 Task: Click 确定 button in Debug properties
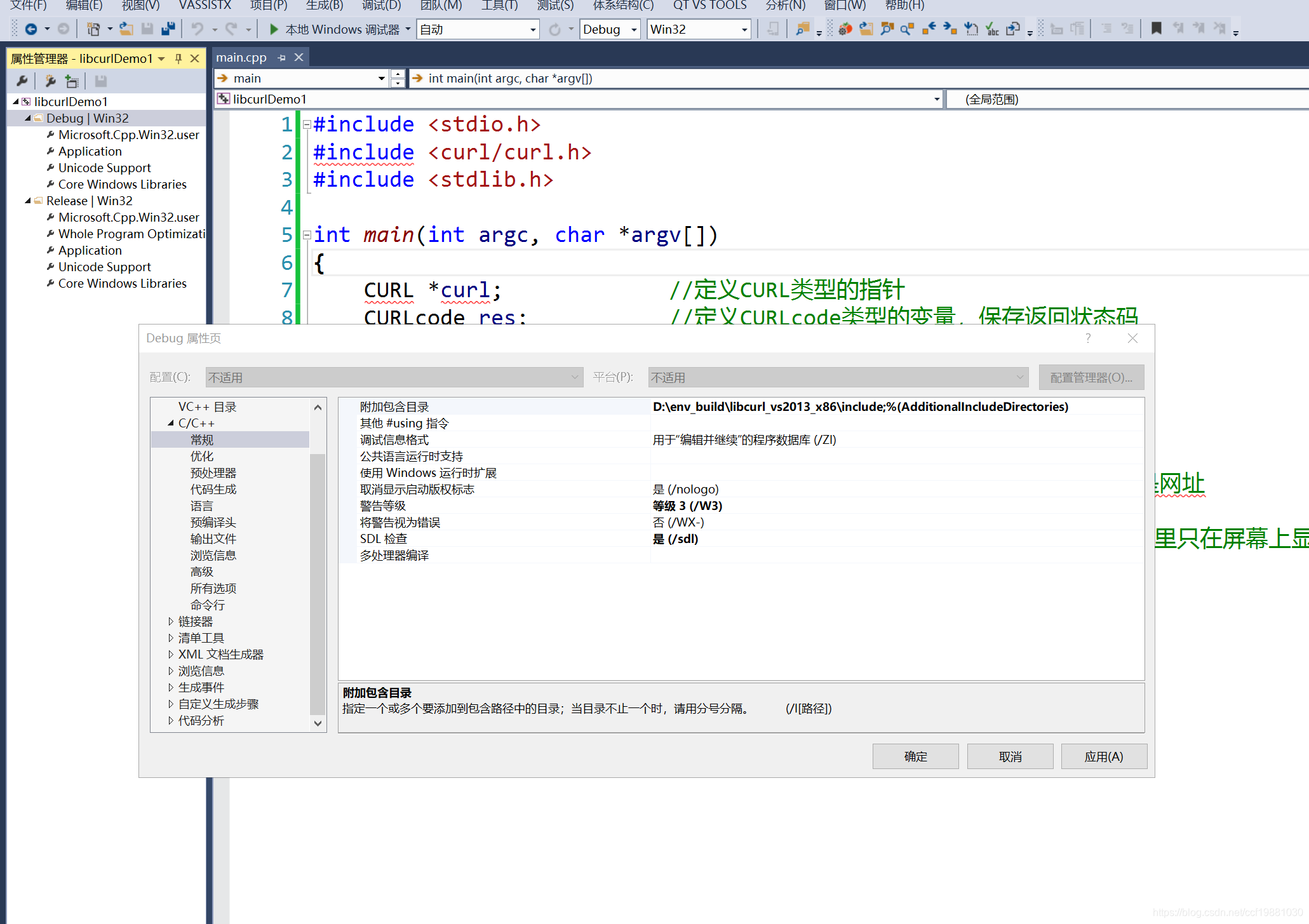915,756
